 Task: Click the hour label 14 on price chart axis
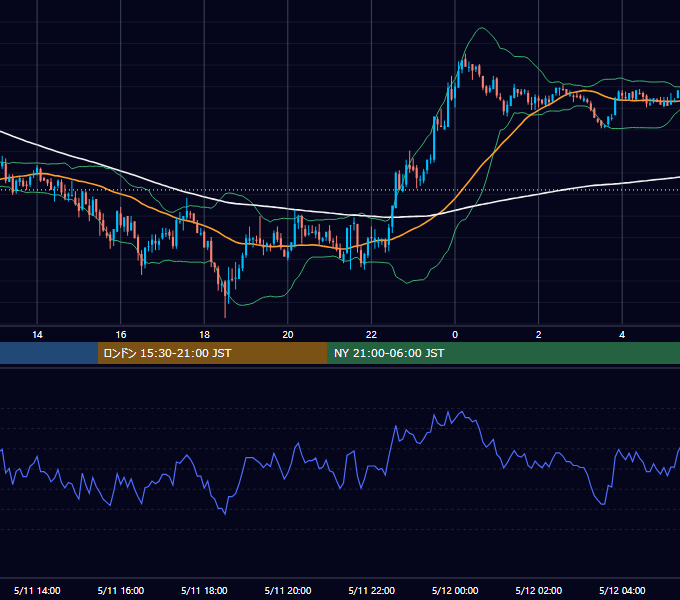[x=37, y=335]
